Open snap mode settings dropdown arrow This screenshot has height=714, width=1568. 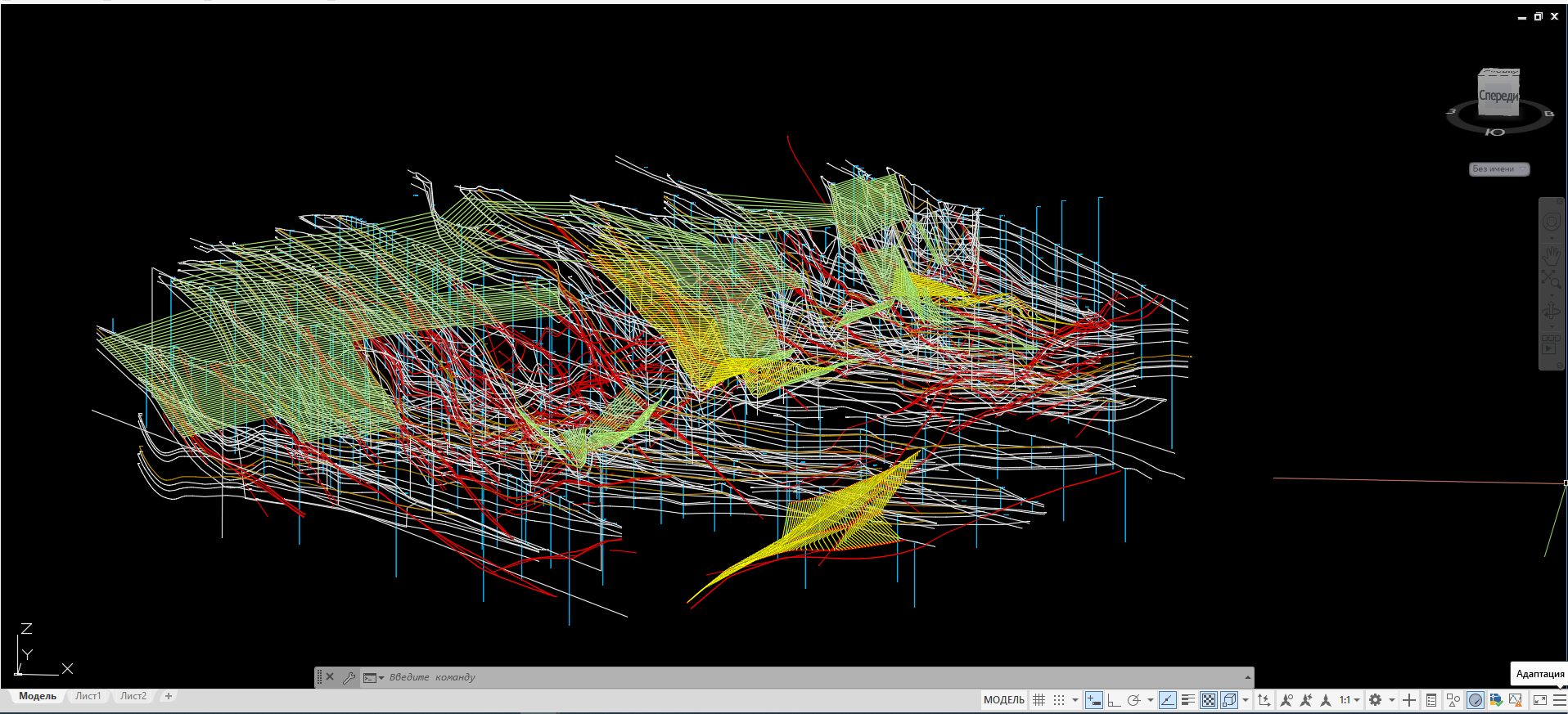tap(1075, 700)
